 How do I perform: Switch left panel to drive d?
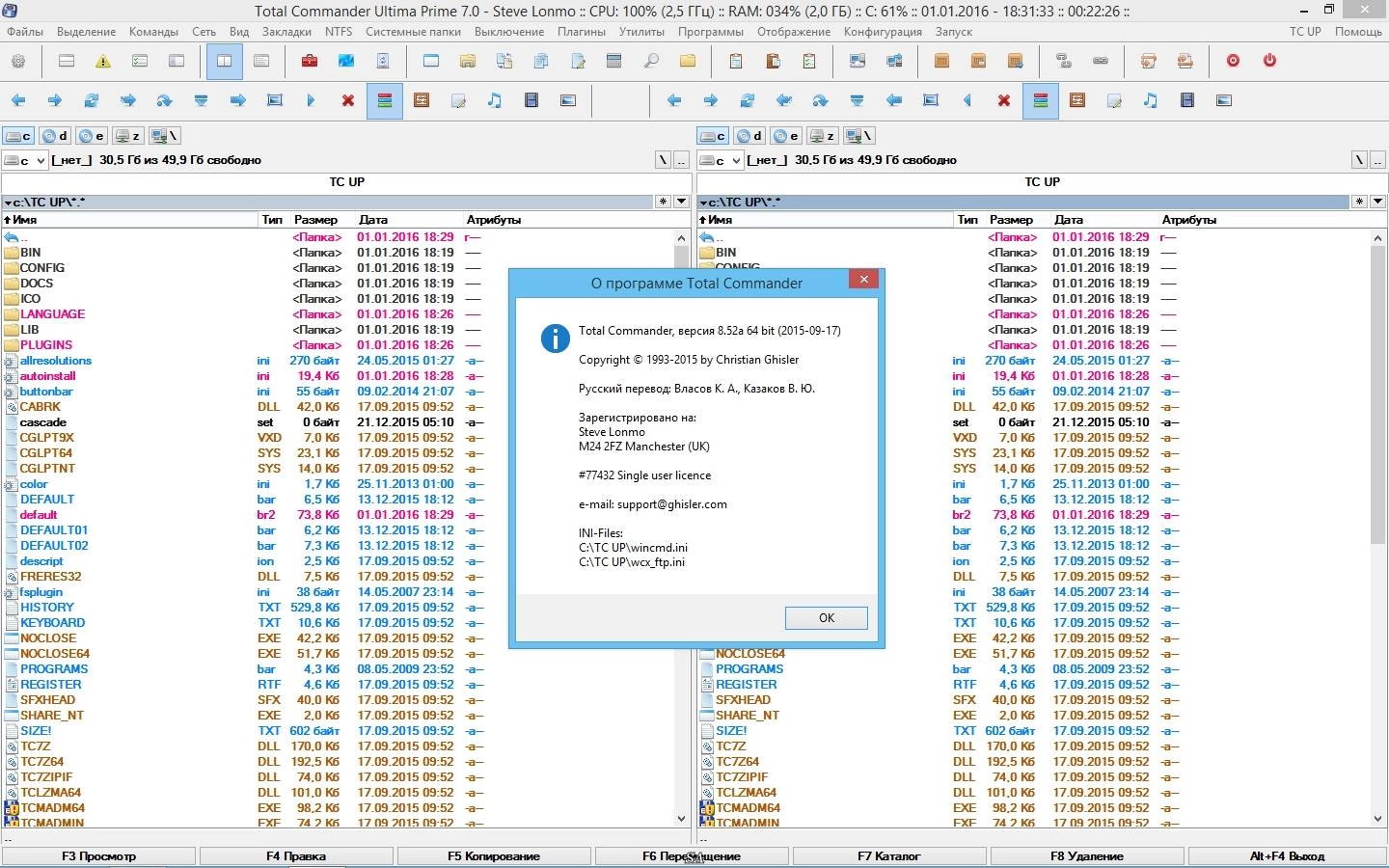coord(55,136)
